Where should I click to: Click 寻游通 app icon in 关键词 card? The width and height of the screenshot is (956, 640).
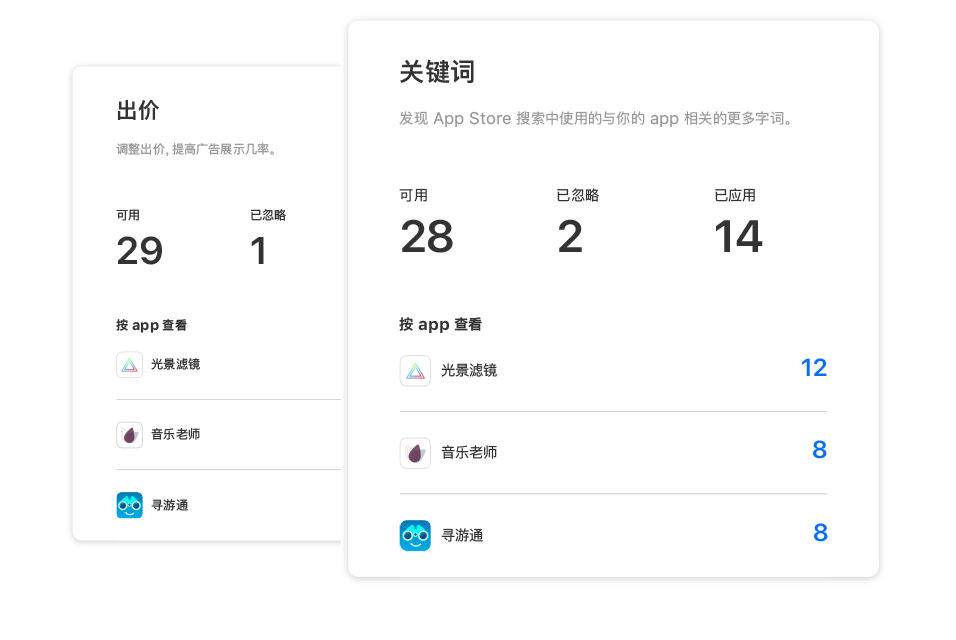415,535
